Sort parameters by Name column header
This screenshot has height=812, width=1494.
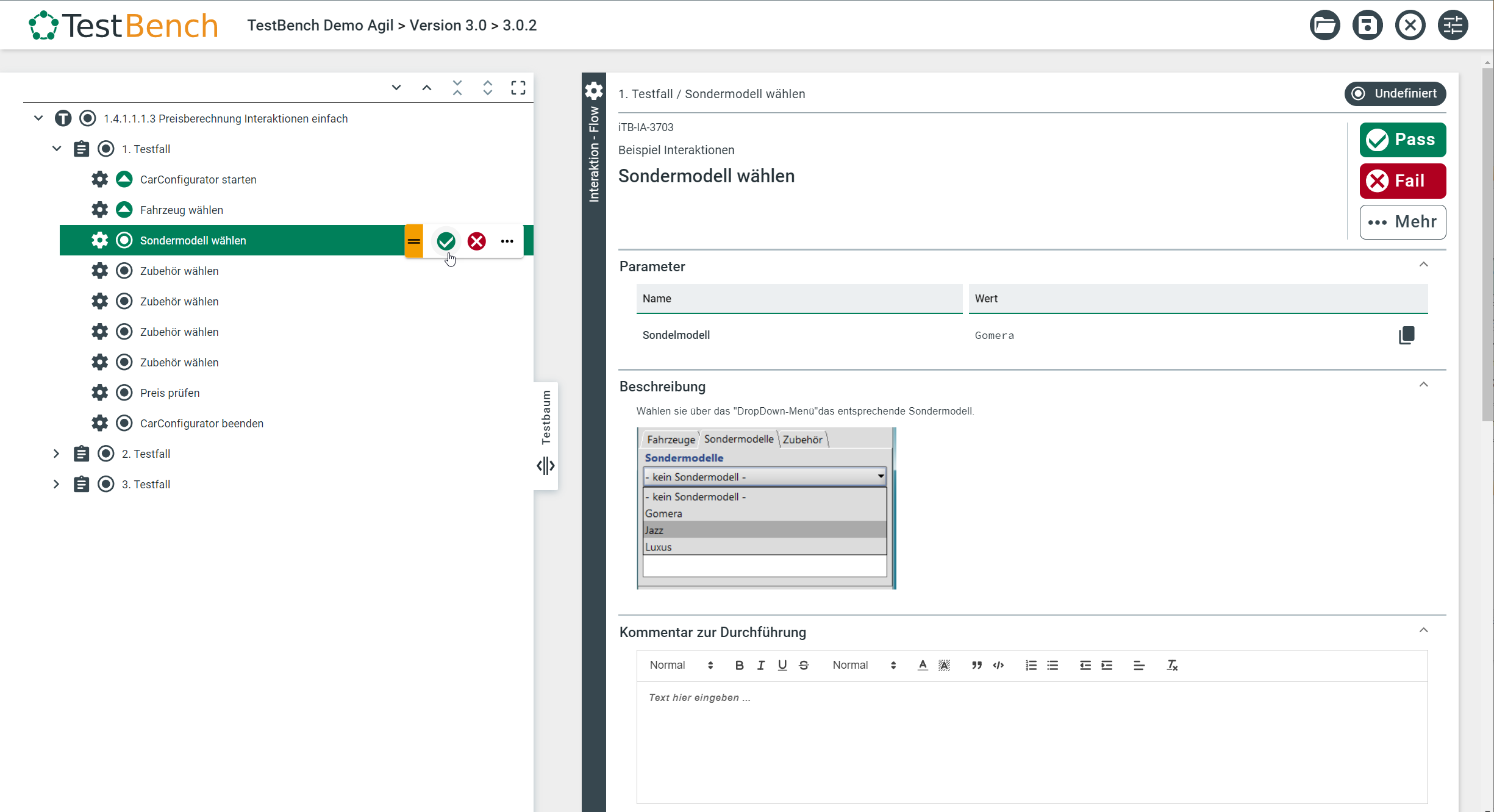tap(799, 299)
